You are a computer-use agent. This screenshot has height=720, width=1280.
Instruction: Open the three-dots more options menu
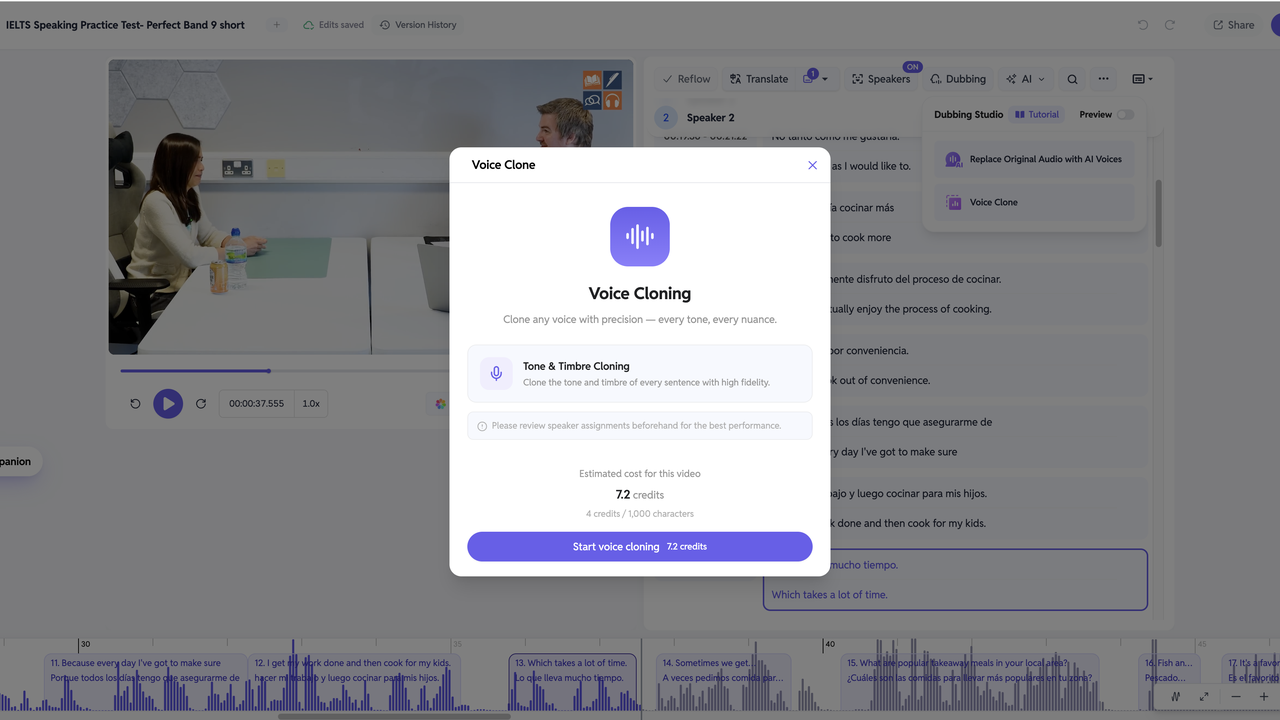point(1103,79)
